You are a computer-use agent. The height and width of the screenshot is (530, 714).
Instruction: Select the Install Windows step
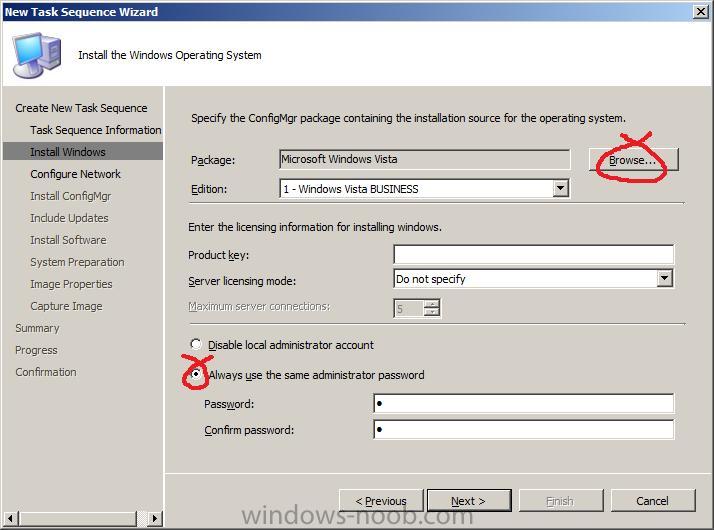[82, 152]
